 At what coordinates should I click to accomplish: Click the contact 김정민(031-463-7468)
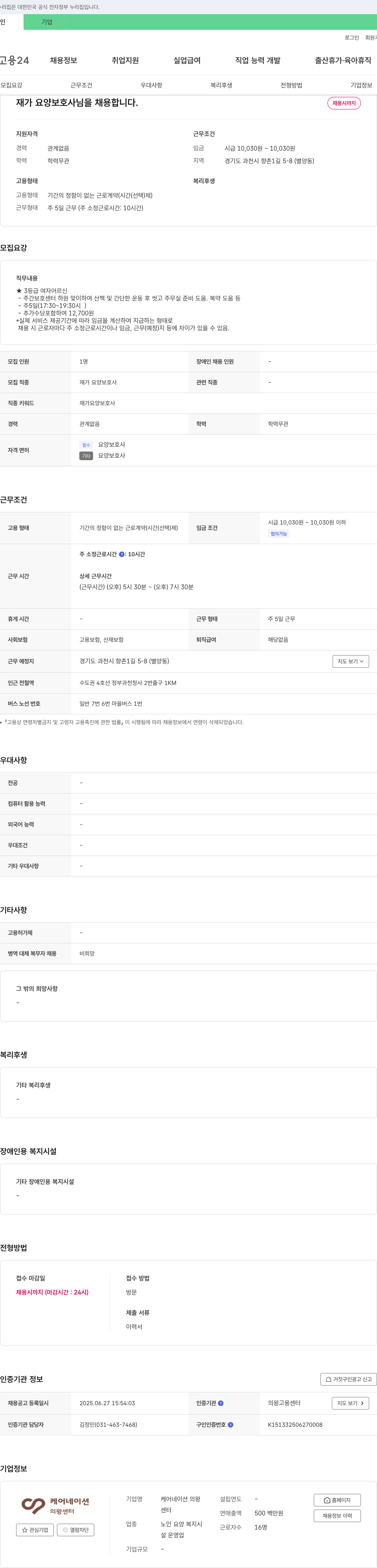[108, 1424]
